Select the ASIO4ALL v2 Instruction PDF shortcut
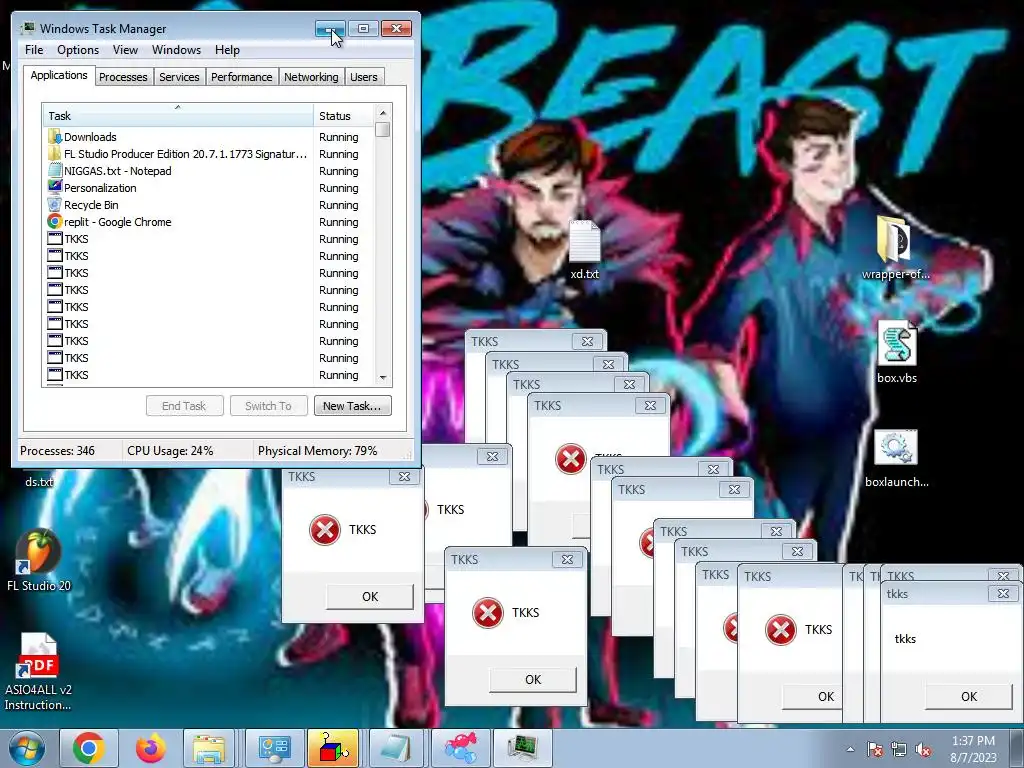 tap(38, 673)
